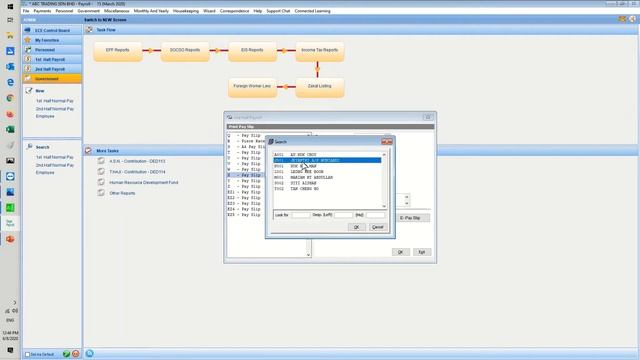
Task: Select SITI AISHAH row in Search list
Action: (327, 183)
